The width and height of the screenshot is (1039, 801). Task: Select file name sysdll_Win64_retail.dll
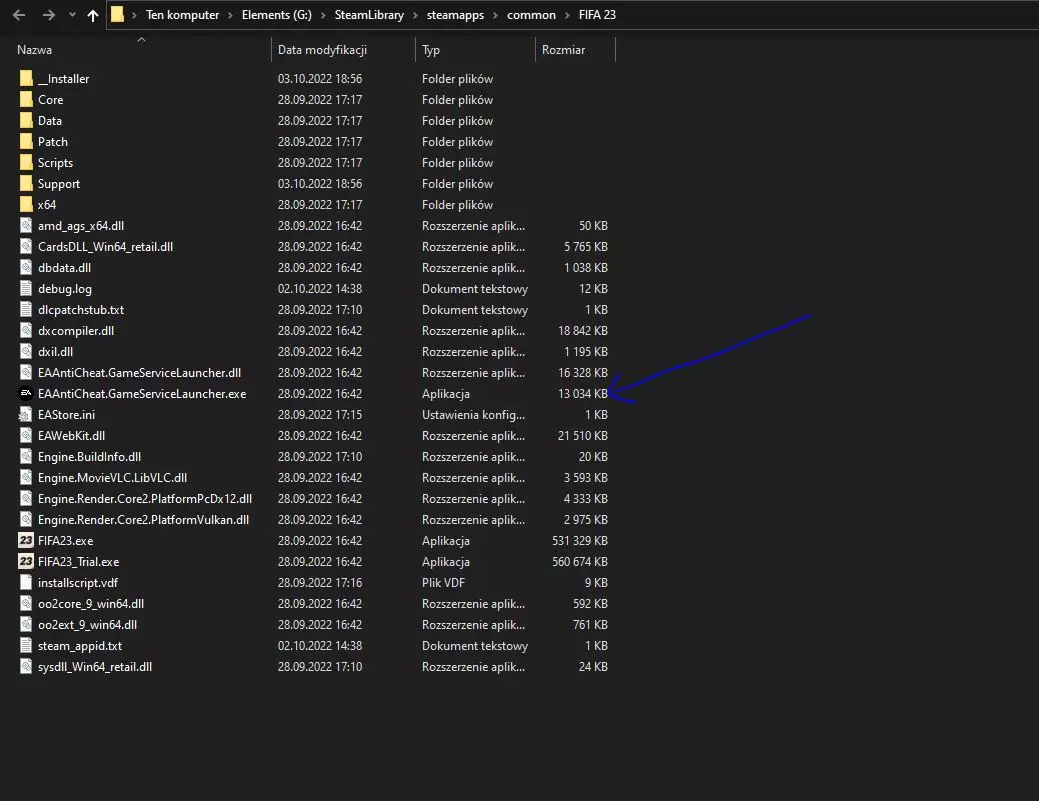[95, 667]
